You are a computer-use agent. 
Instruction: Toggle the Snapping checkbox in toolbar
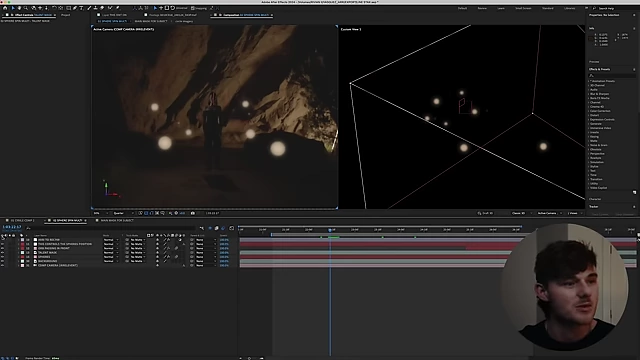click(193, 8)
